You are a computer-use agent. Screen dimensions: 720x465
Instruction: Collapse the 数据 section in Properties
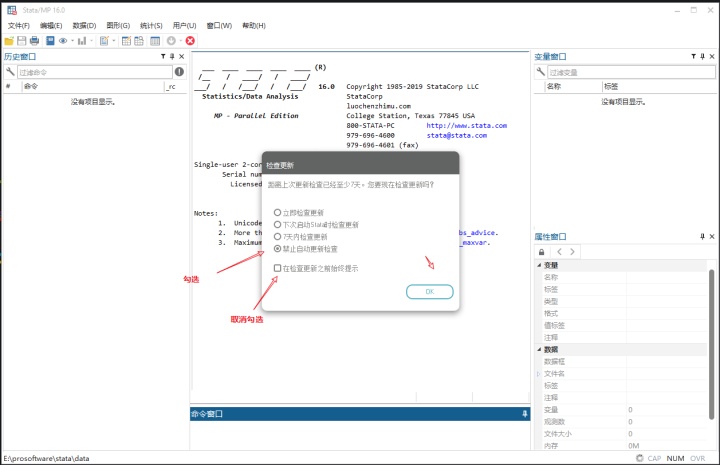click(x=539, y=349)
